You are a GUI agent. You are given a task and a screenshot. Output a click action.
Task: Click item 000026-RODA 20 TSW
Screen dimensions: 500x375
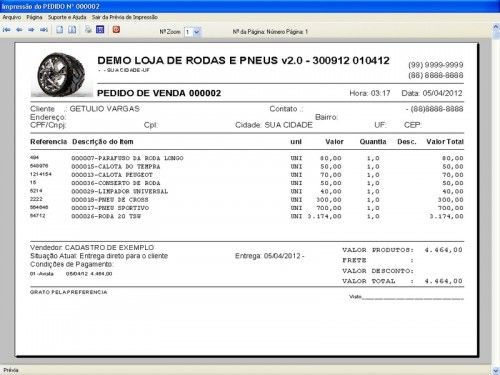click(106, 216)
